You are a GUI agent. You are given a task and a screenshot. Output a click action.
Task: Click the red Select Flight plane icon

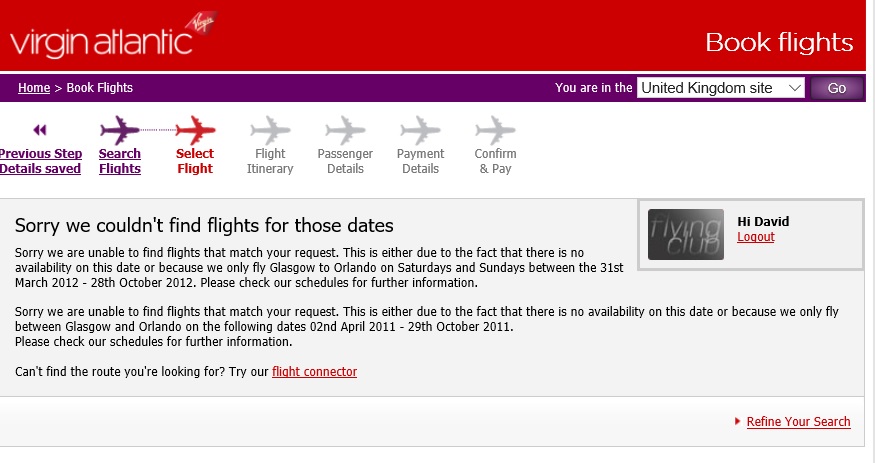click(195, 130)
